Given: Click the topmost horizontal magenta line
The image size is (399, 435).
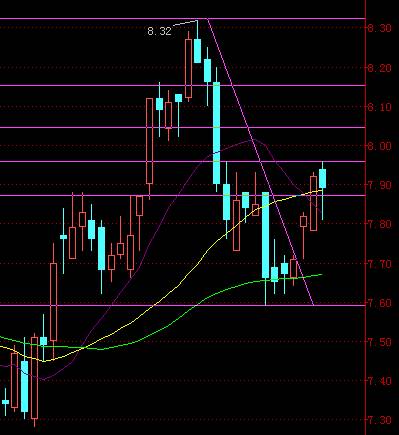Looking at the screenshot, I should tap(183, 19).
